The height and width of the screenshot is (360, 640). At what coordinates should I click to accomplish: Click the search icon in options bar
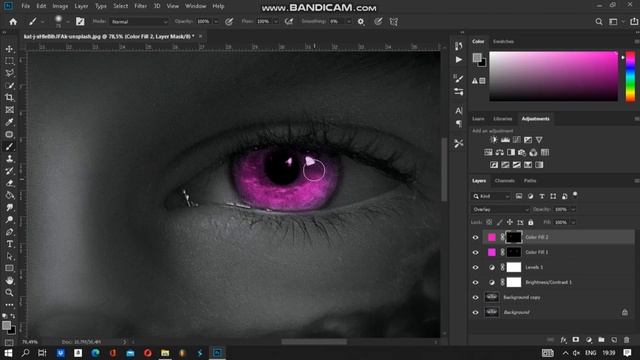(x=598, y=22)
